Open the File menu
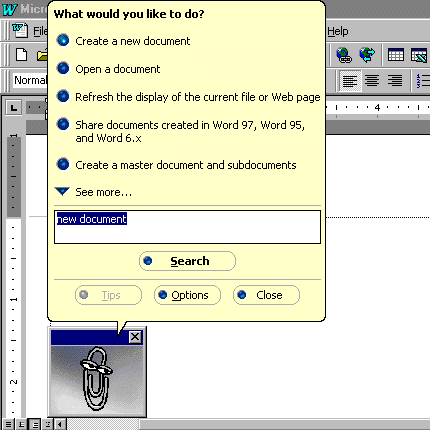 point(40,31)
